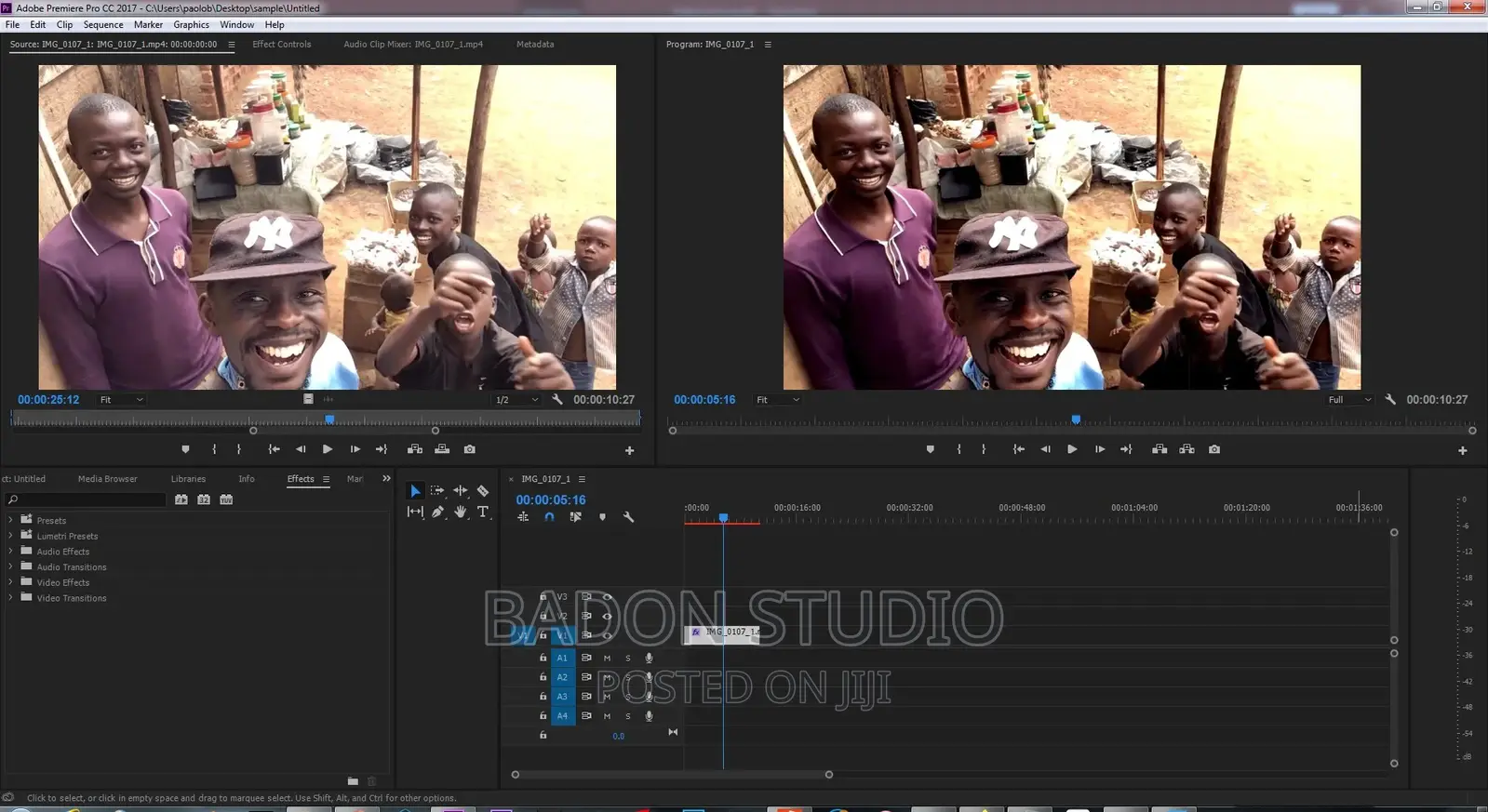
Task: Add marker in timeline header
Action: click(602, 517)
